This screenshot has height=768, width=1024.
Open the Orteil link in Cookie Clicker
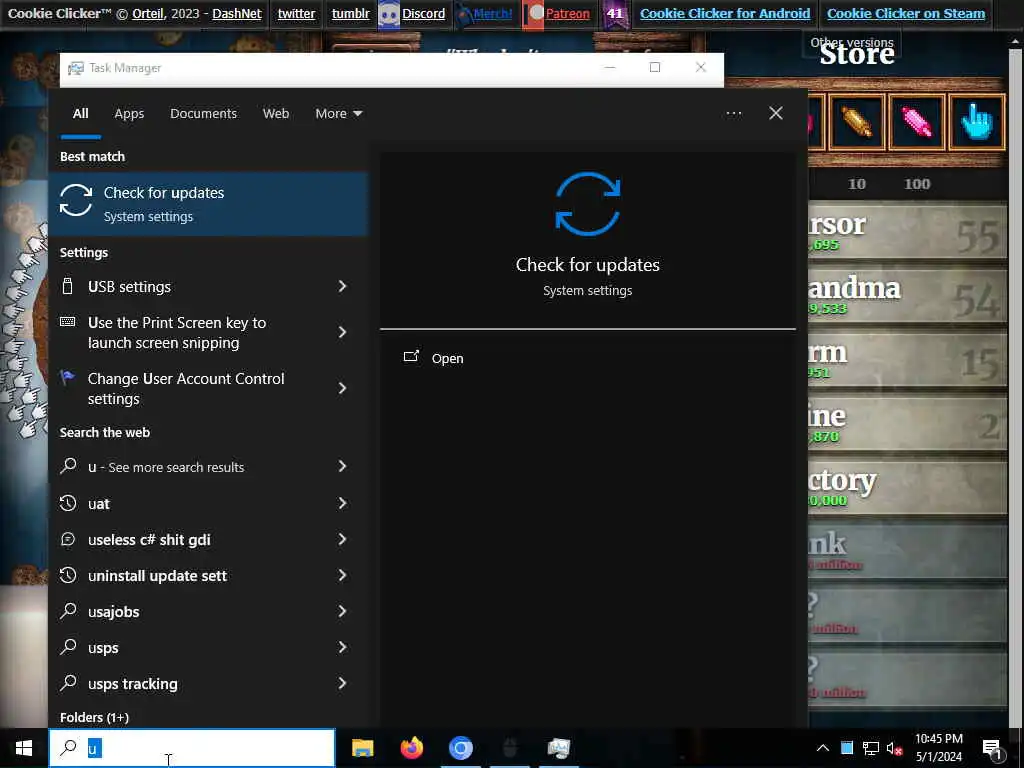[x=148, y=13]
